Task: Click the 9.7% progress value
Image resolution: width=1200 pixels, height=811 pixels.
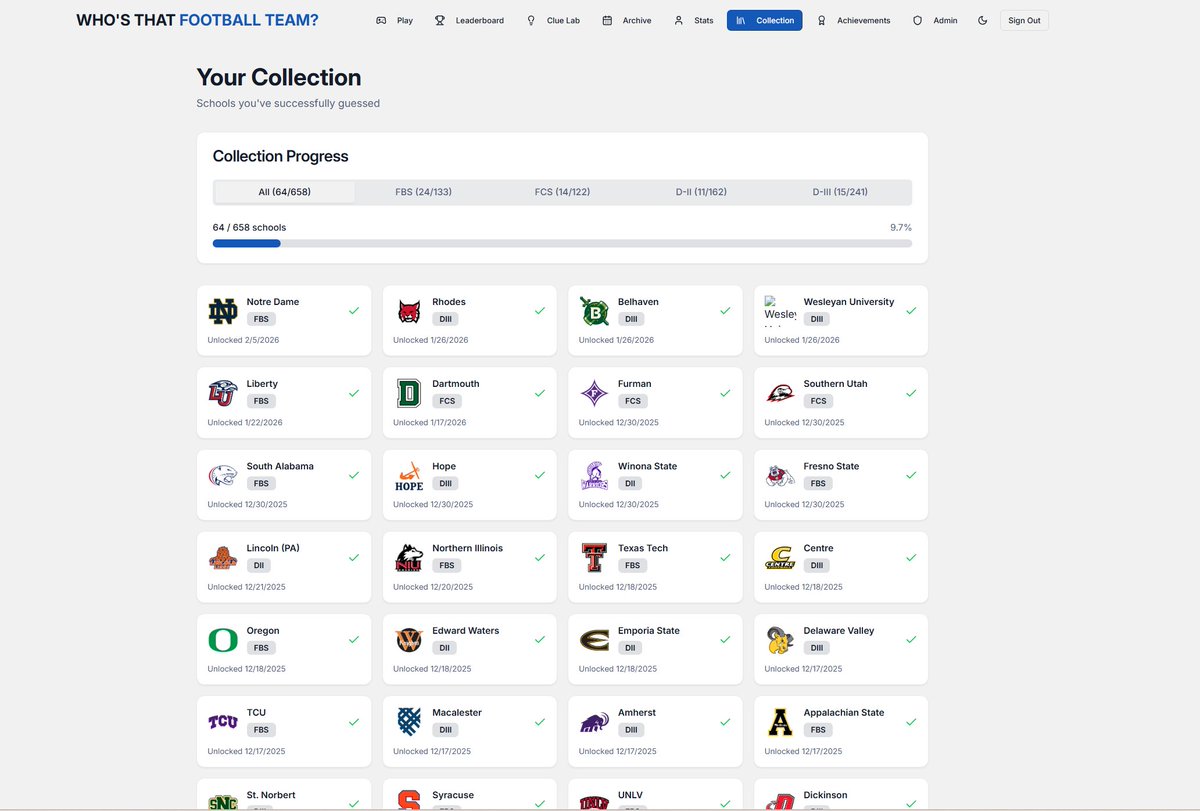Action: 901,228
